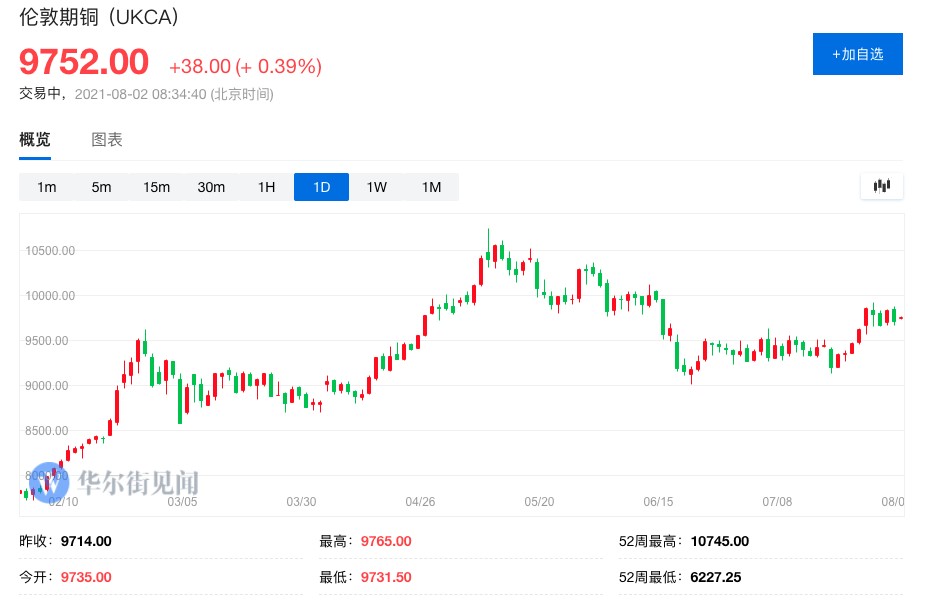Viewport: 930px width, 609px height.
Task: Open the candlestick chart type icon
Action: tap(881, 186)
